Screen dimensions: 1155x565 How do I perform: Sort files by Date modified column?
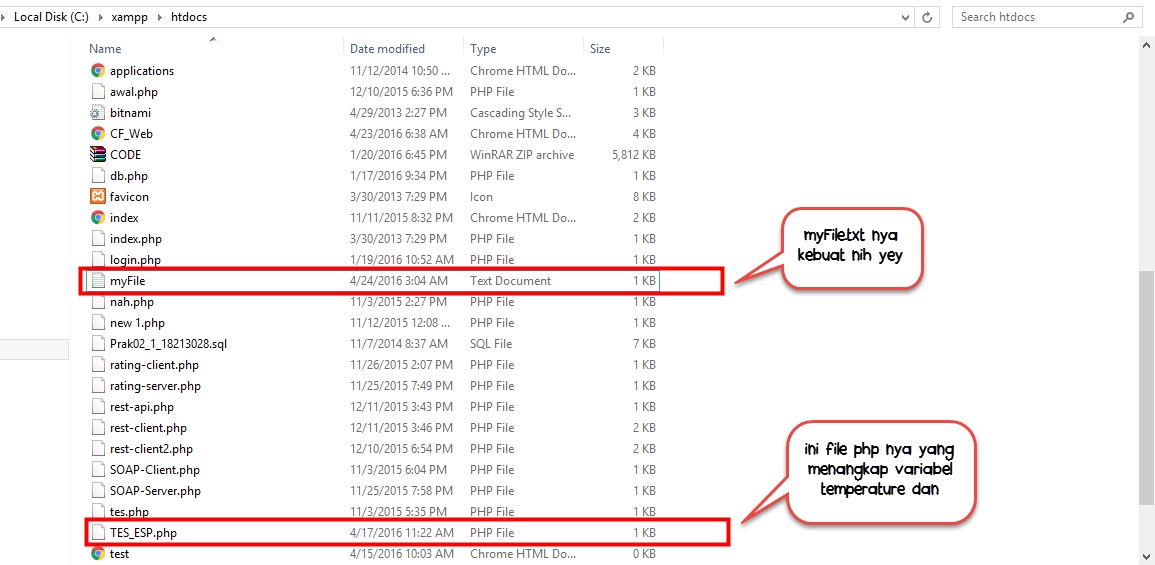[387, 49]
